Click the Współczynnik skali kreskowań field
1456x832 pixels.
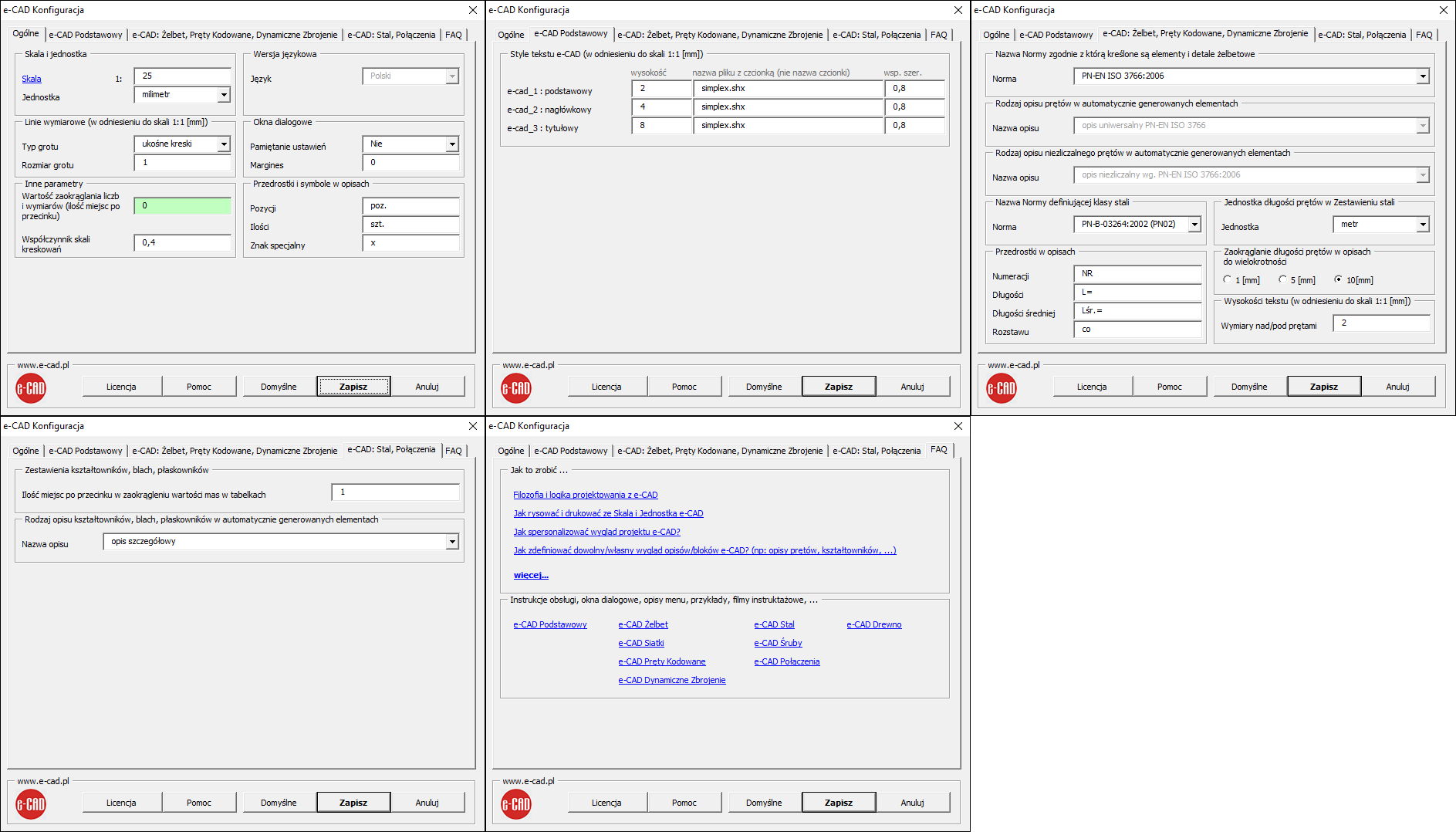(x=183, y=243)
